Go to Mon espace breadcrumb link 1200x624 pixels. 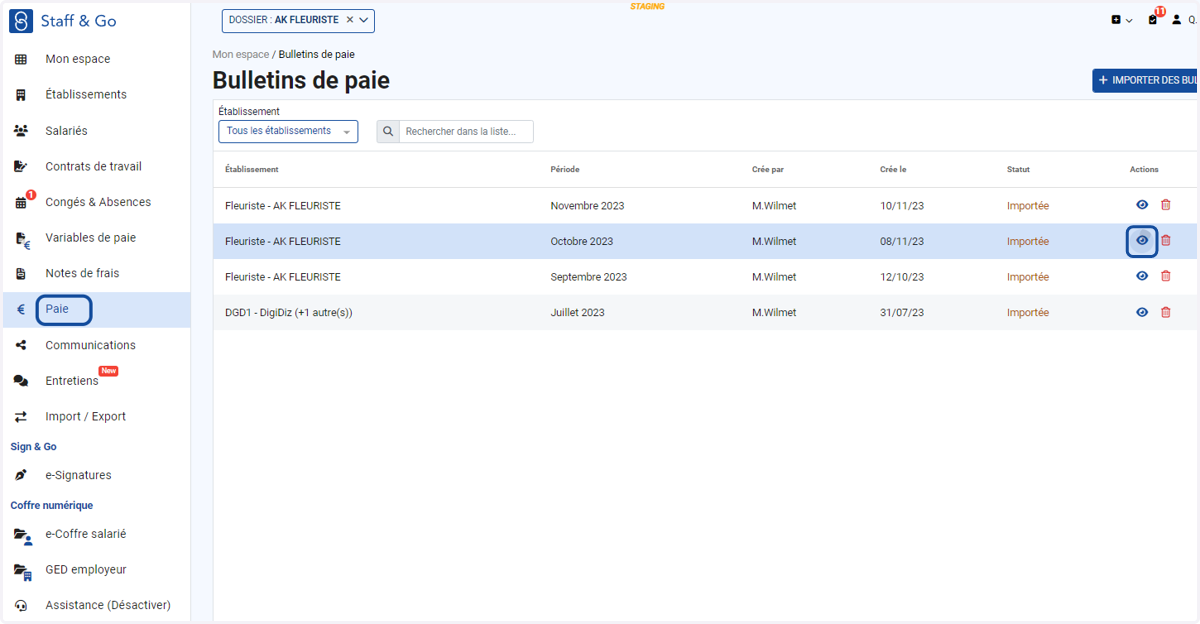coord(240,54)
